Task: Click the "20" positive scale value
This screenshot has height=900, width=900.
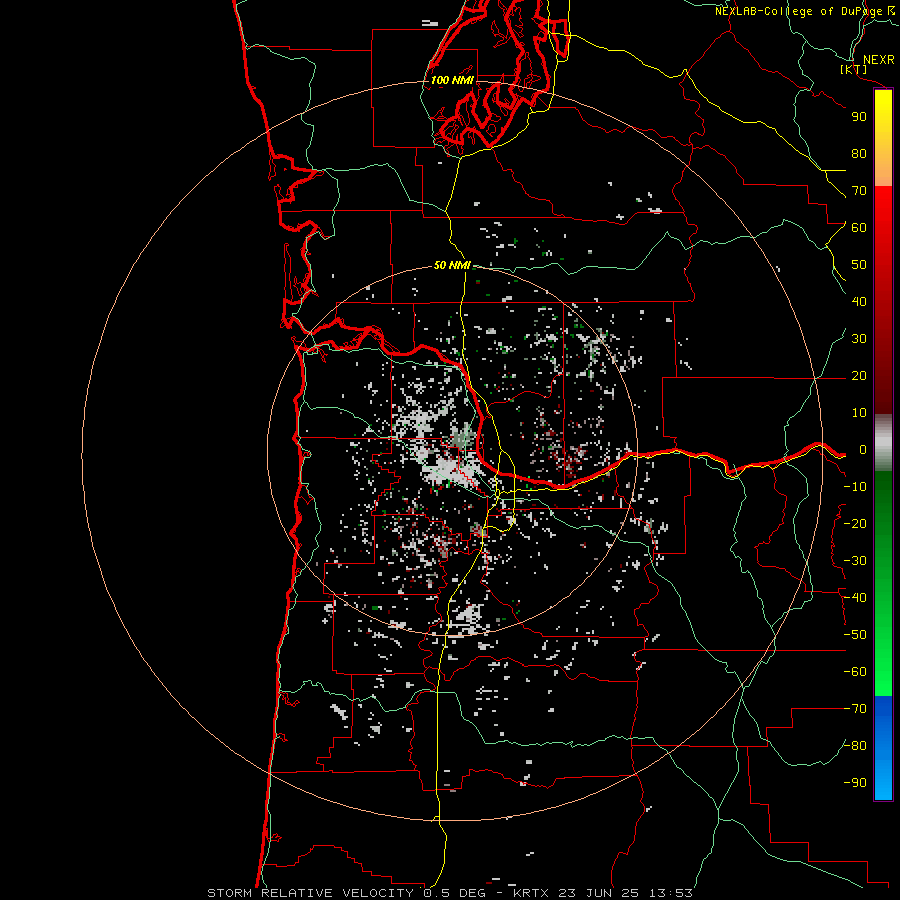Action: (x=859, y=376)
